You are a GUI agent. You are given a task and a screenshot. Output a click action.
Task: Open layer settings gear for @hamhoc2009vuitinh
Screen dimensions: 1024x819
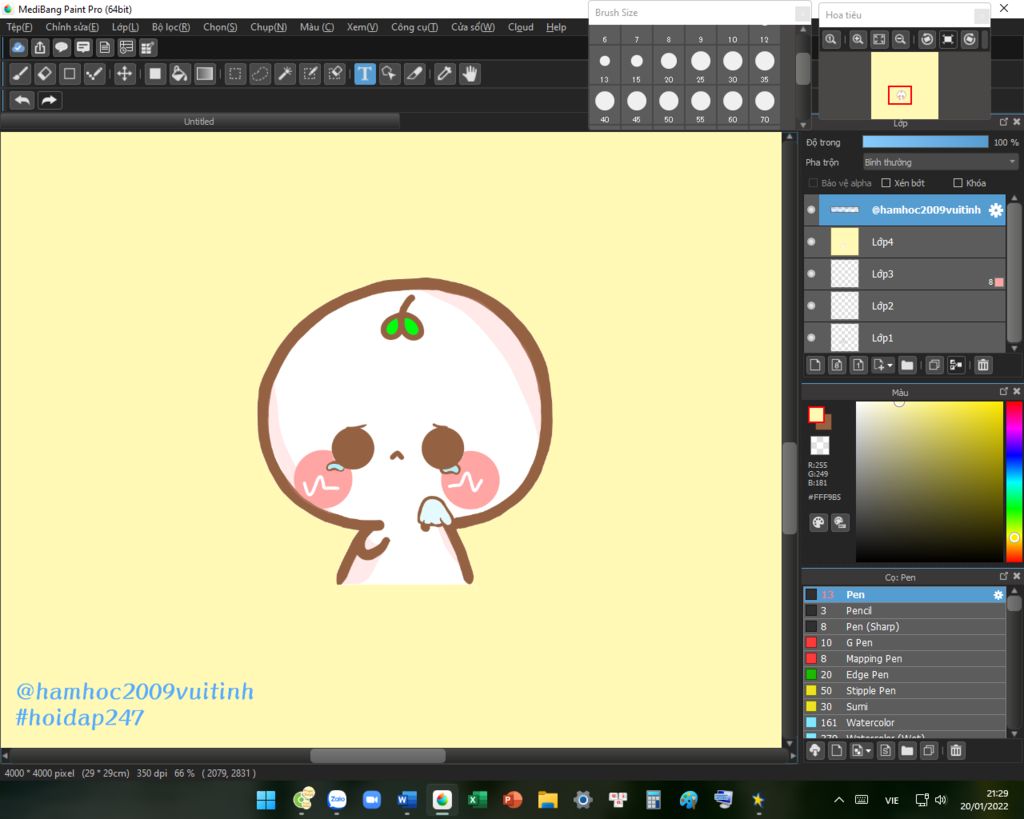pos(995,210)
